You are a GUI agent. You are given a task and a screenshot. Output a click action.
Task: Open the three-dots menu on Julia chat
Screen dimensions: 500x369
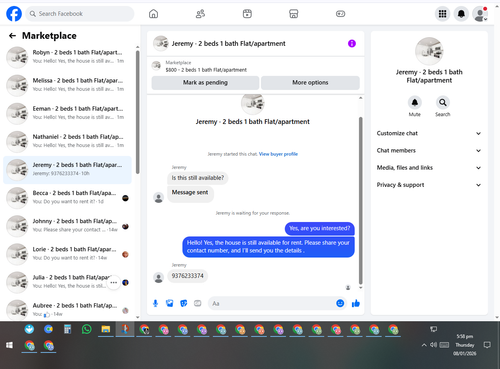point(114,283)
